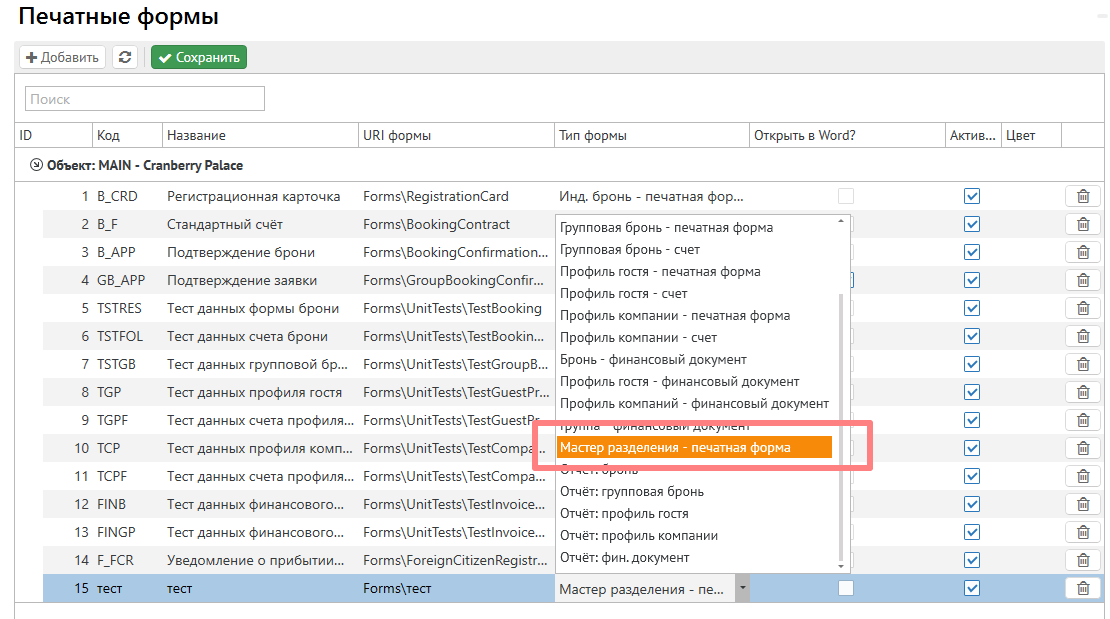Click trash icon for Стандартный счёт row
The height and width of the screenshot is (619, 1110).
pos(1082,225)
